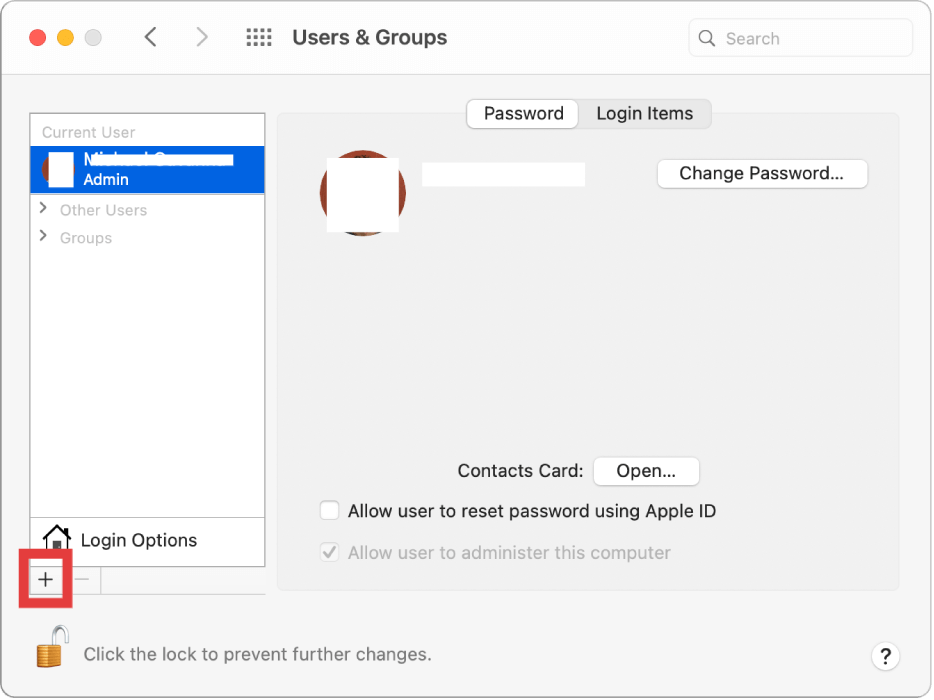
Task: Open the Show All preferences grid icon
Action: (258, 37)
